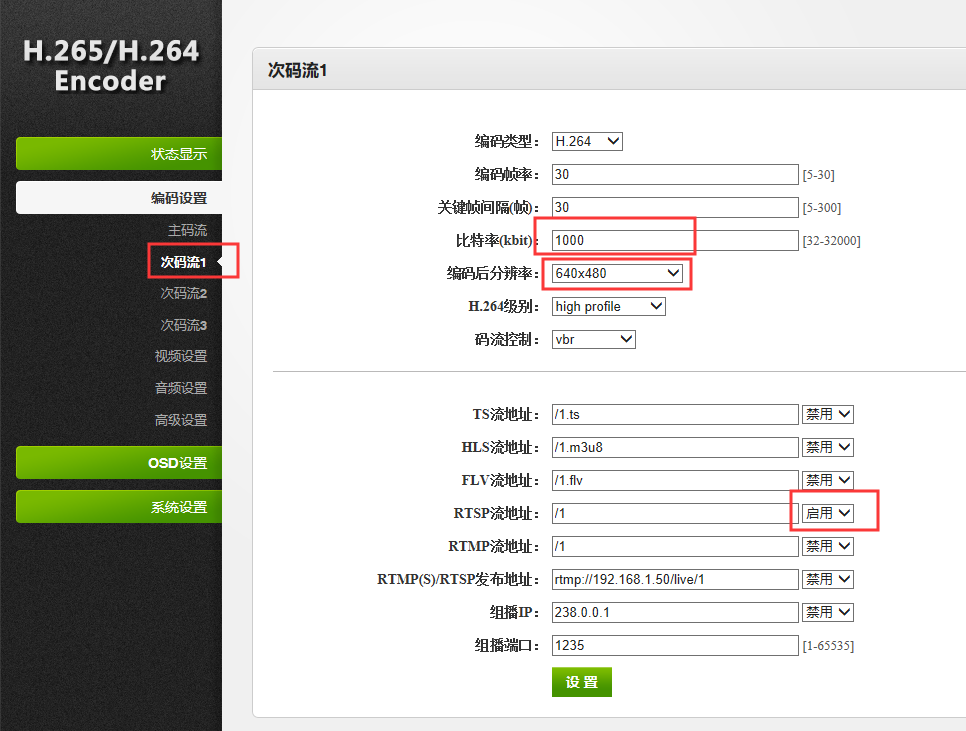Click the FLV流地址 /1.flv field

(675, 480)
